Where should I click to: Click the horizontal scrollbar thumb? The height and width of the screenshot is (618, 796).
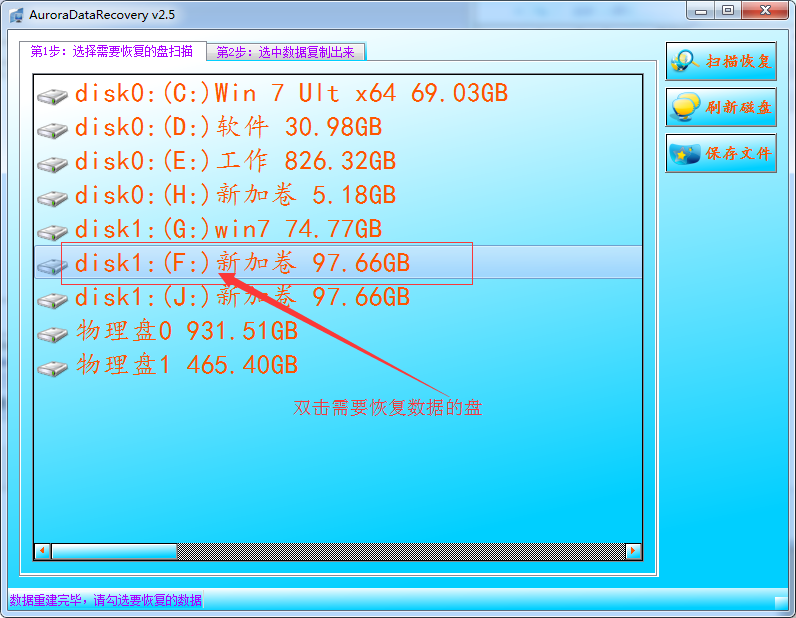(114, 551)
